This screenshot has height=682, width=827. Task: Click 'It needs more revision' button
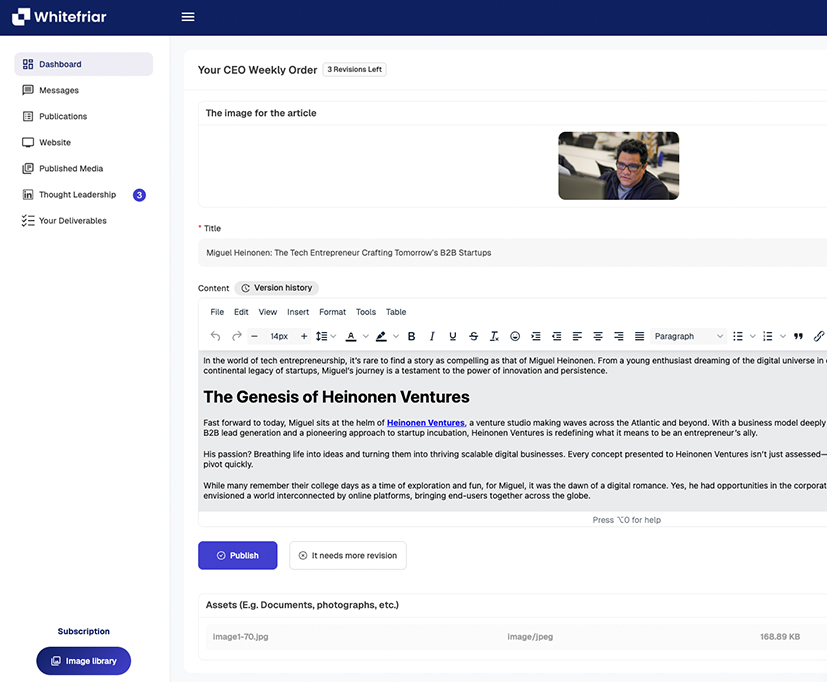348,556
